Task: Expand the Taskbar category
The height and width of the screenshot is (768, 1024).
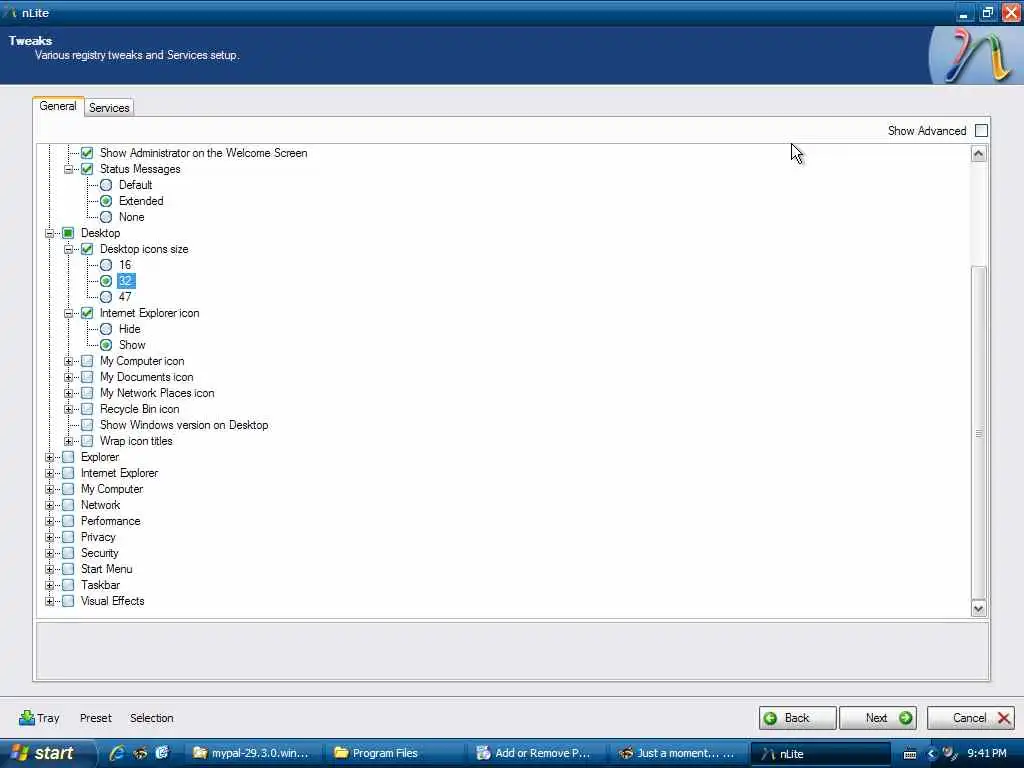Action: pyautogui.click(x=50, y=585)
